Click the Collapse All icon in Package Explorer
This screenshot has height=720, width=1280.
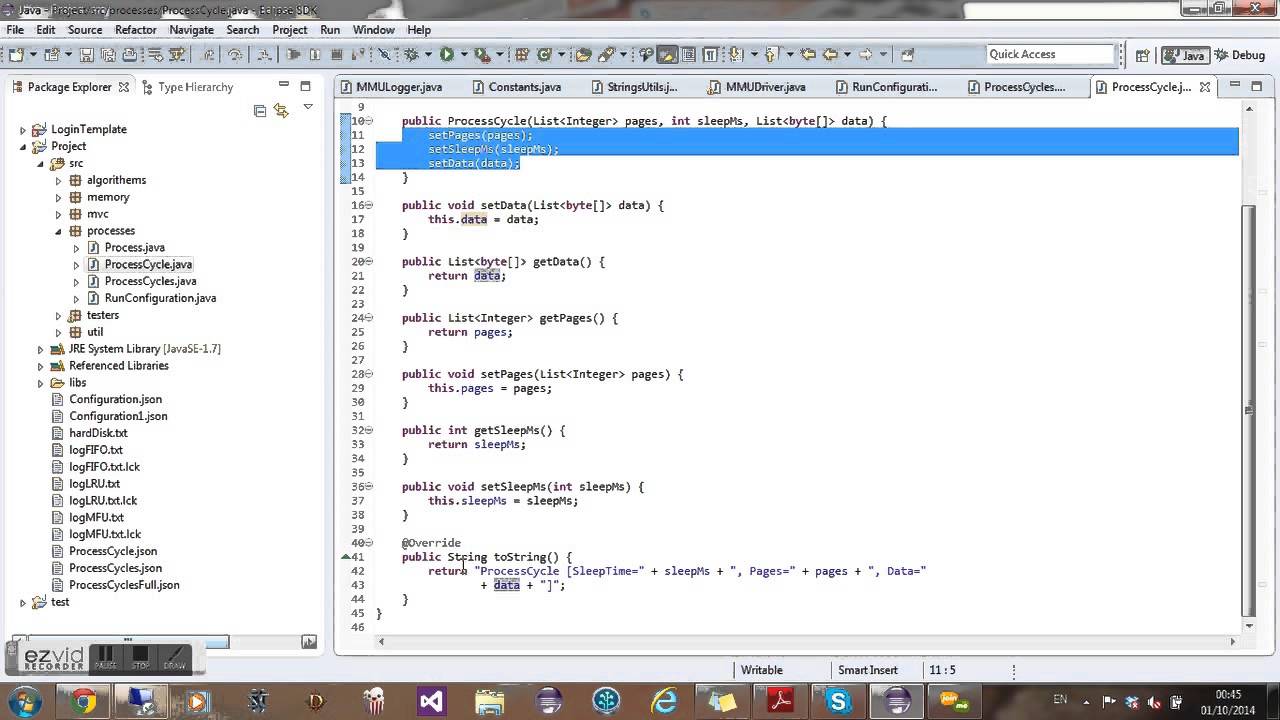point(260,110)
